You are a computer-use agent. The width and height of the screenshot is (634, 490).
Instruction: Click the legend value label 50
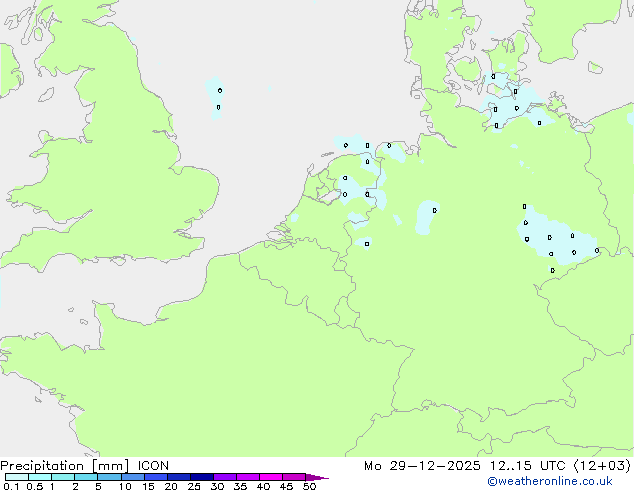[x=309, y=487]
